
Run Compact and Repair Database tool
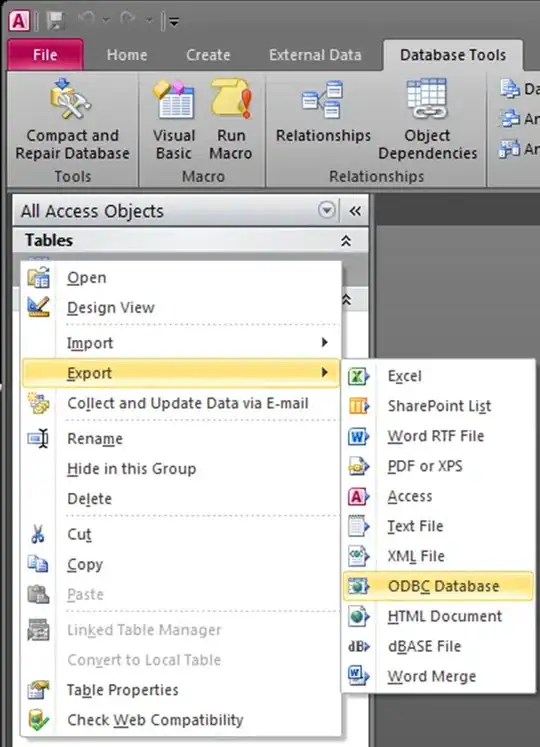pos(72,119)
